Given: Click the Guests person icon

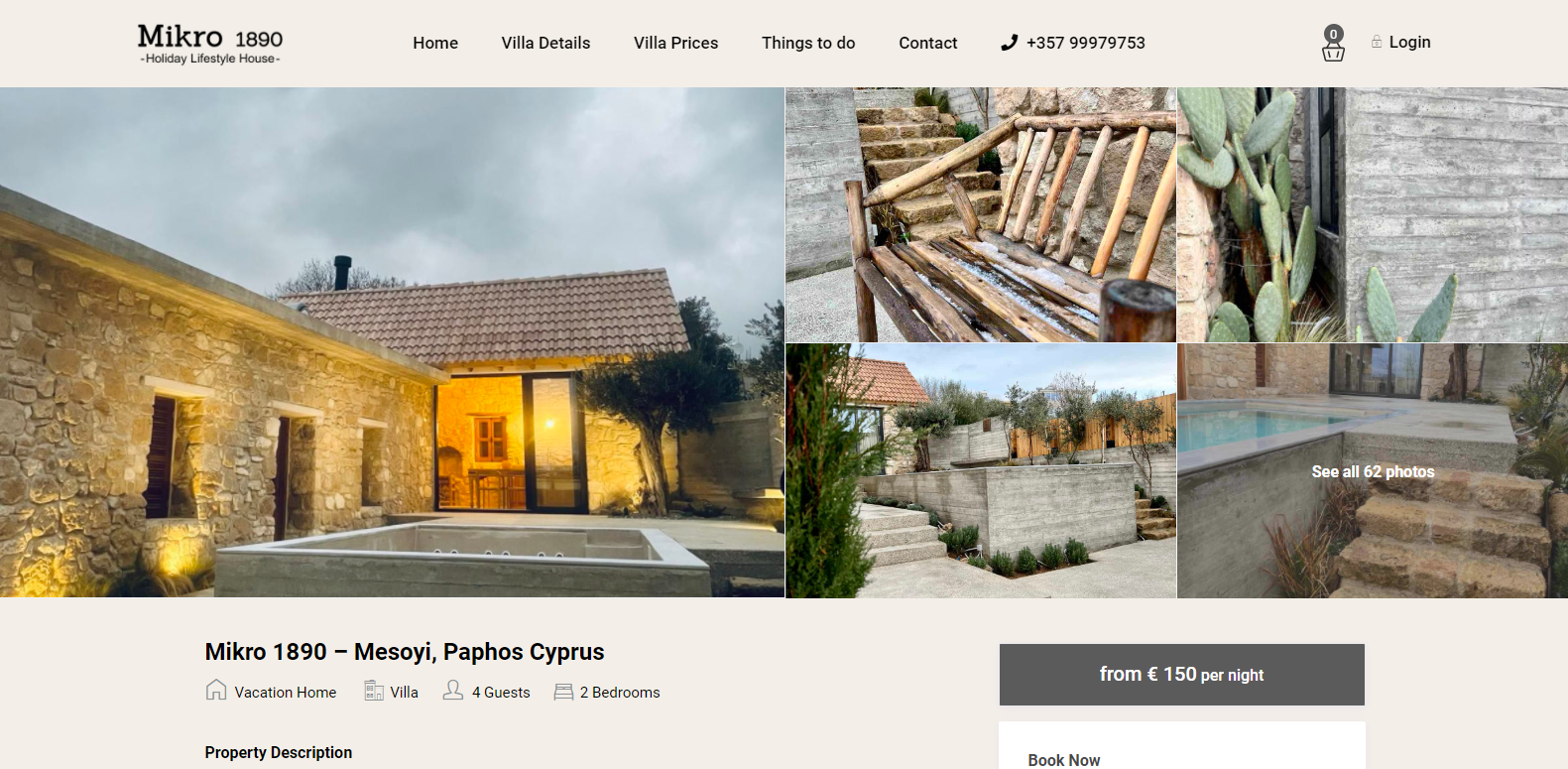Looking at the screenshot, I should tap(453, 690).
